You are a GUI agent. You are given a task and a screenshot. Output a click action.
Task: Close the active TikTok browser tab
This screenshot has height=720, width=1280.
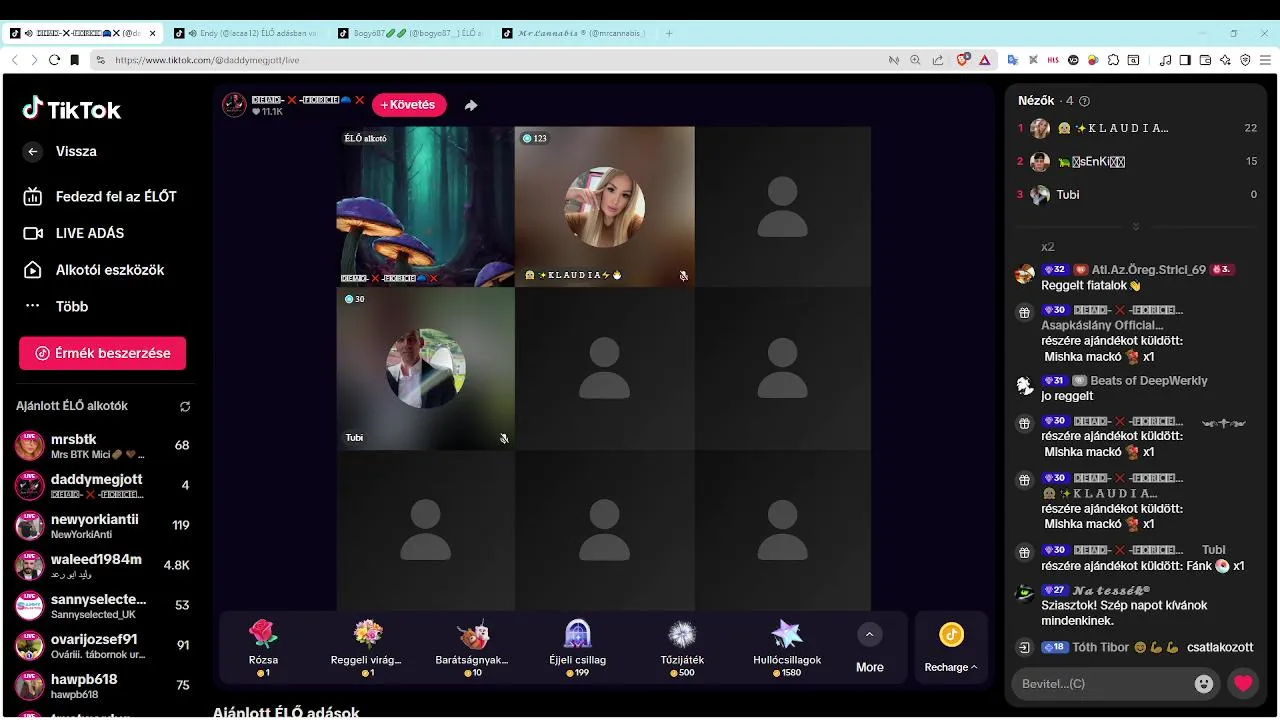[x=153, y=33]
